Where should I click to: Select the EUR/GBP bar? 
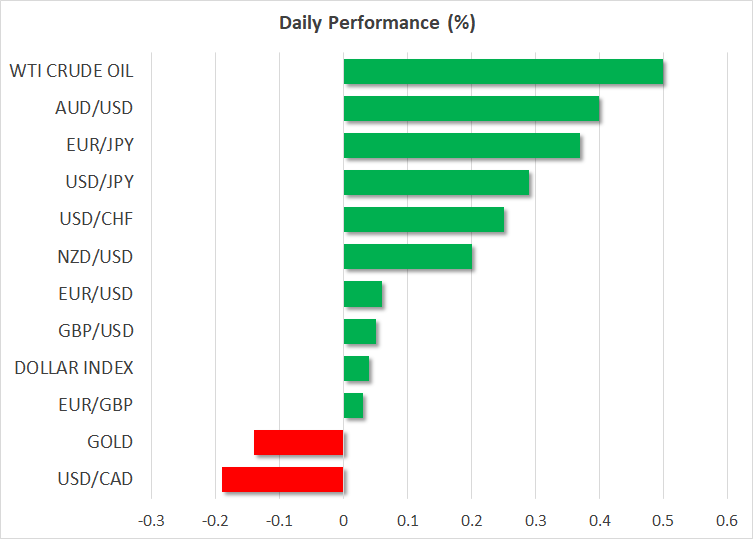(x=353, y=405)
